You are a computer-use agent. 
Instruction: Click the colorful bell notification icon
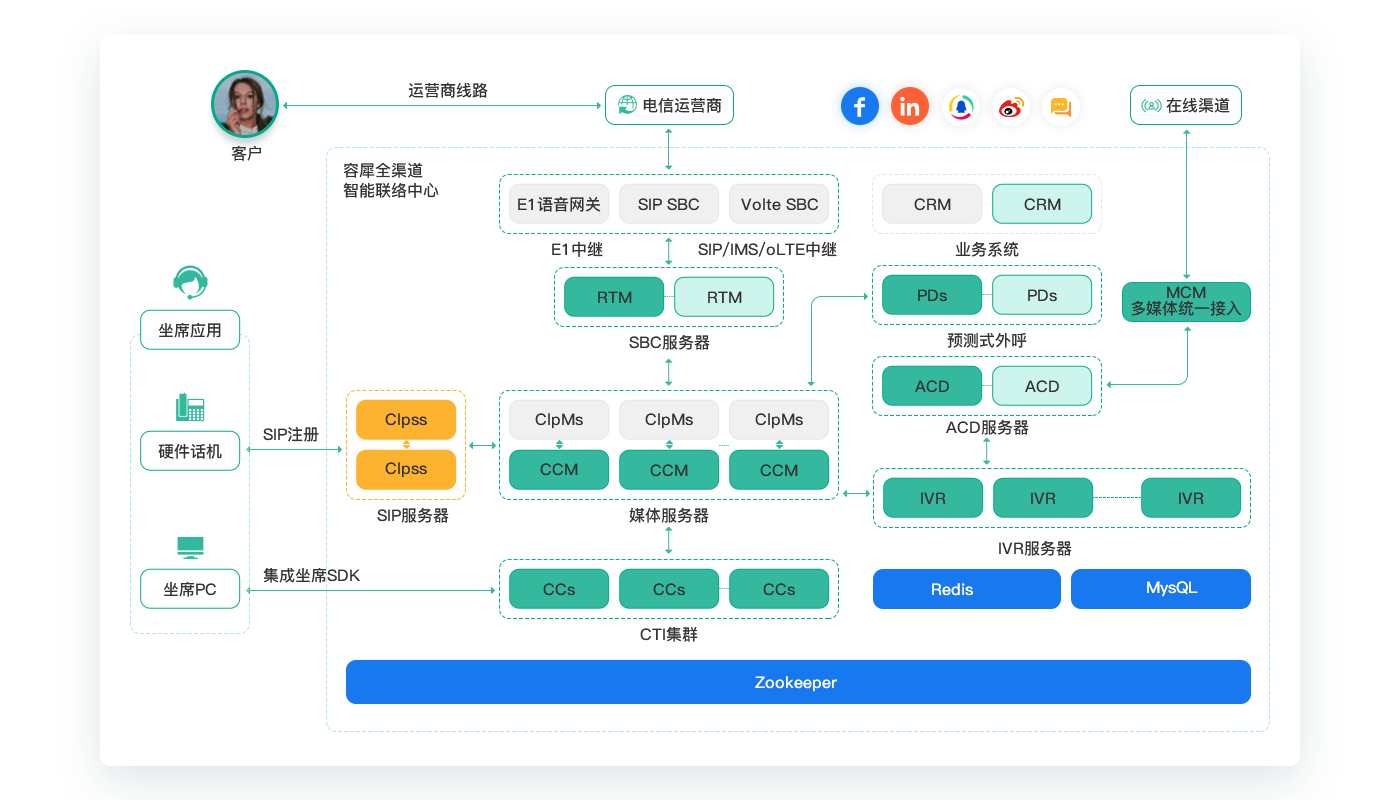[961, 106]
